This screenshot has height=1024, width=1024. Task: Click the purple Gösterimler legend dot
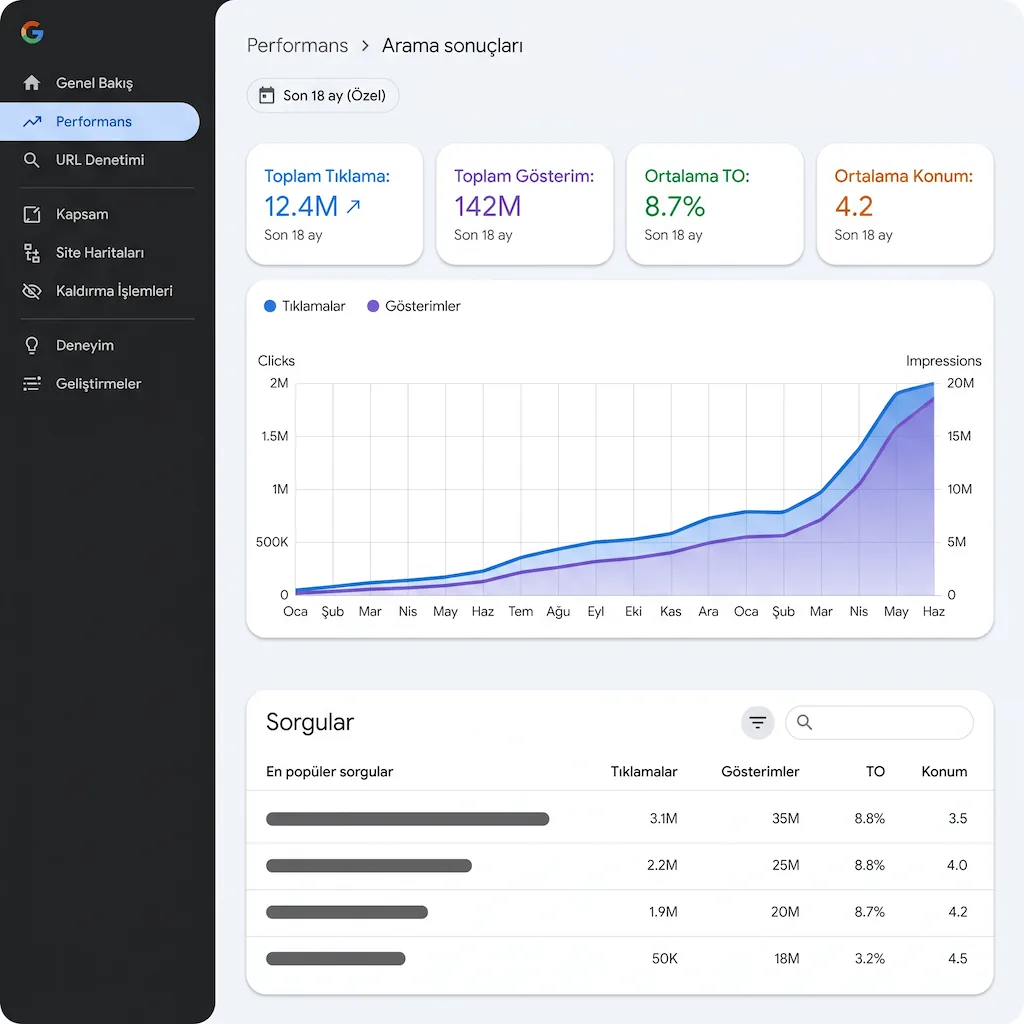(x=373, y=306)
